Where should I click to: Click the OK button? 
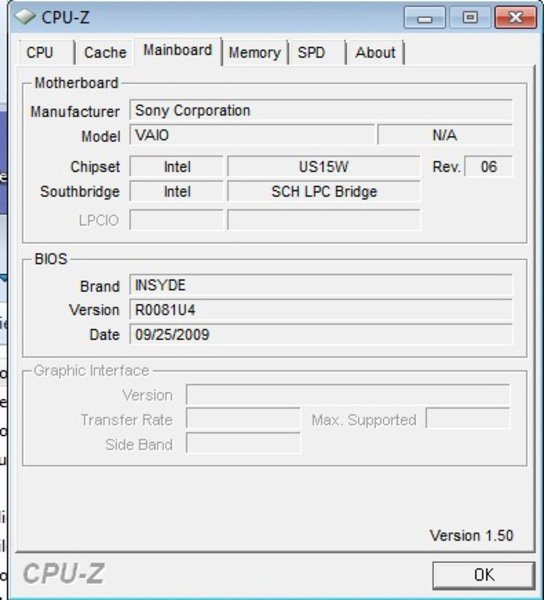[x=484, y=575]
